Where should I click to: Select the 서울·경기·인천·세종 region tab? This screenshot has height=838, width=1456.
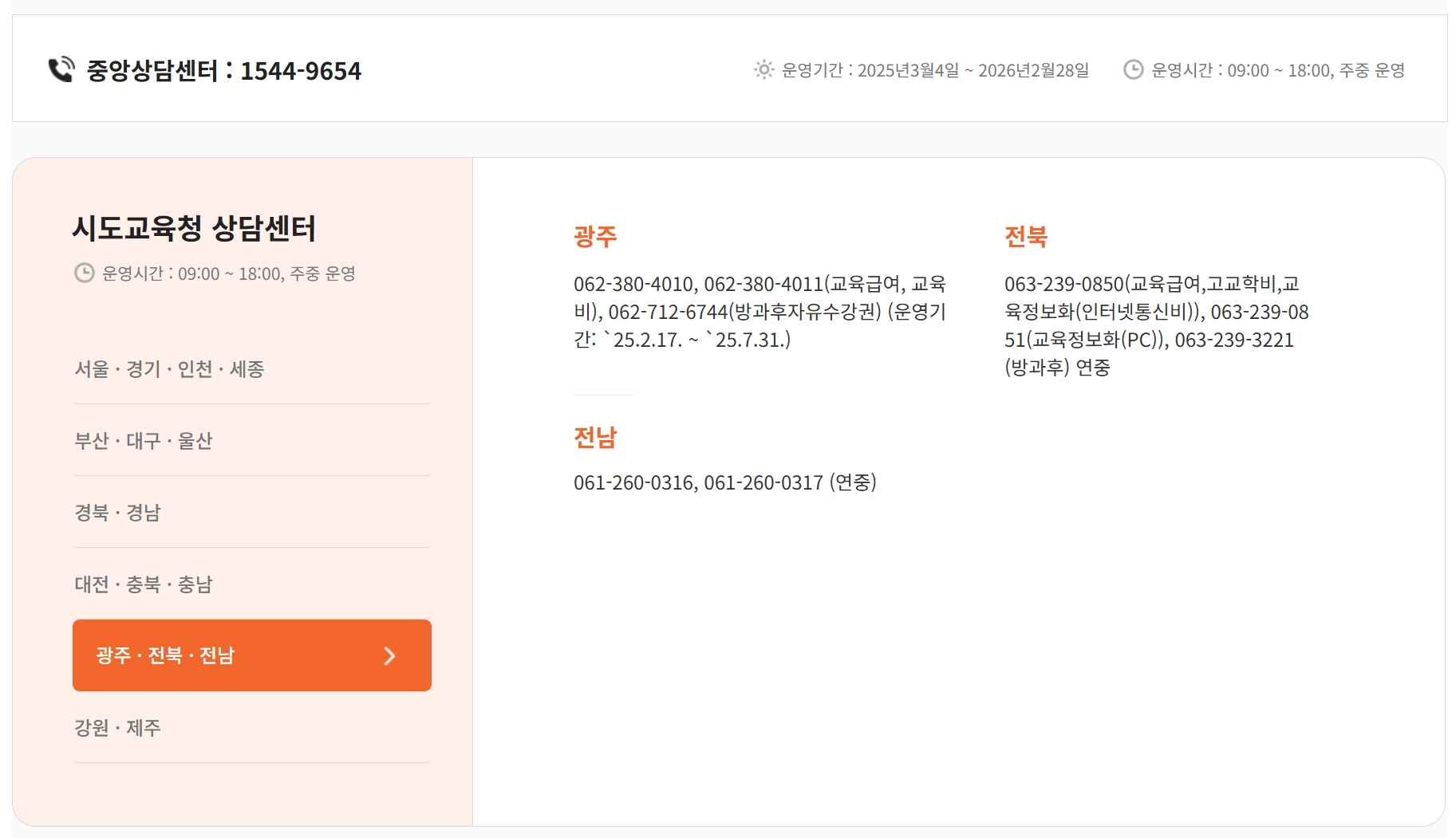pos(252,369)
